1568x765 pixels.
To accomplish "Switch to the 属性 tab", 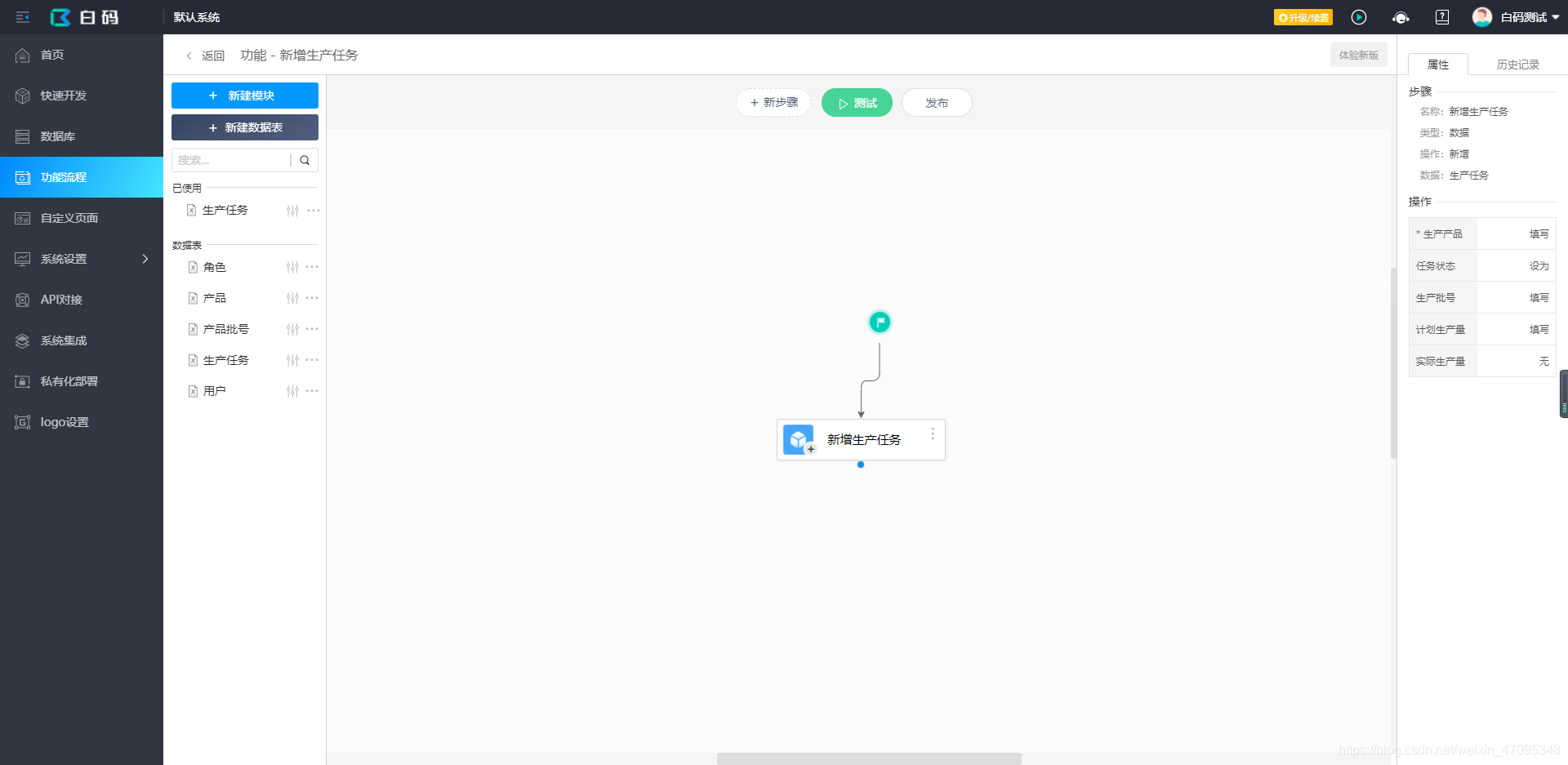I will [x=1438, y=64].
